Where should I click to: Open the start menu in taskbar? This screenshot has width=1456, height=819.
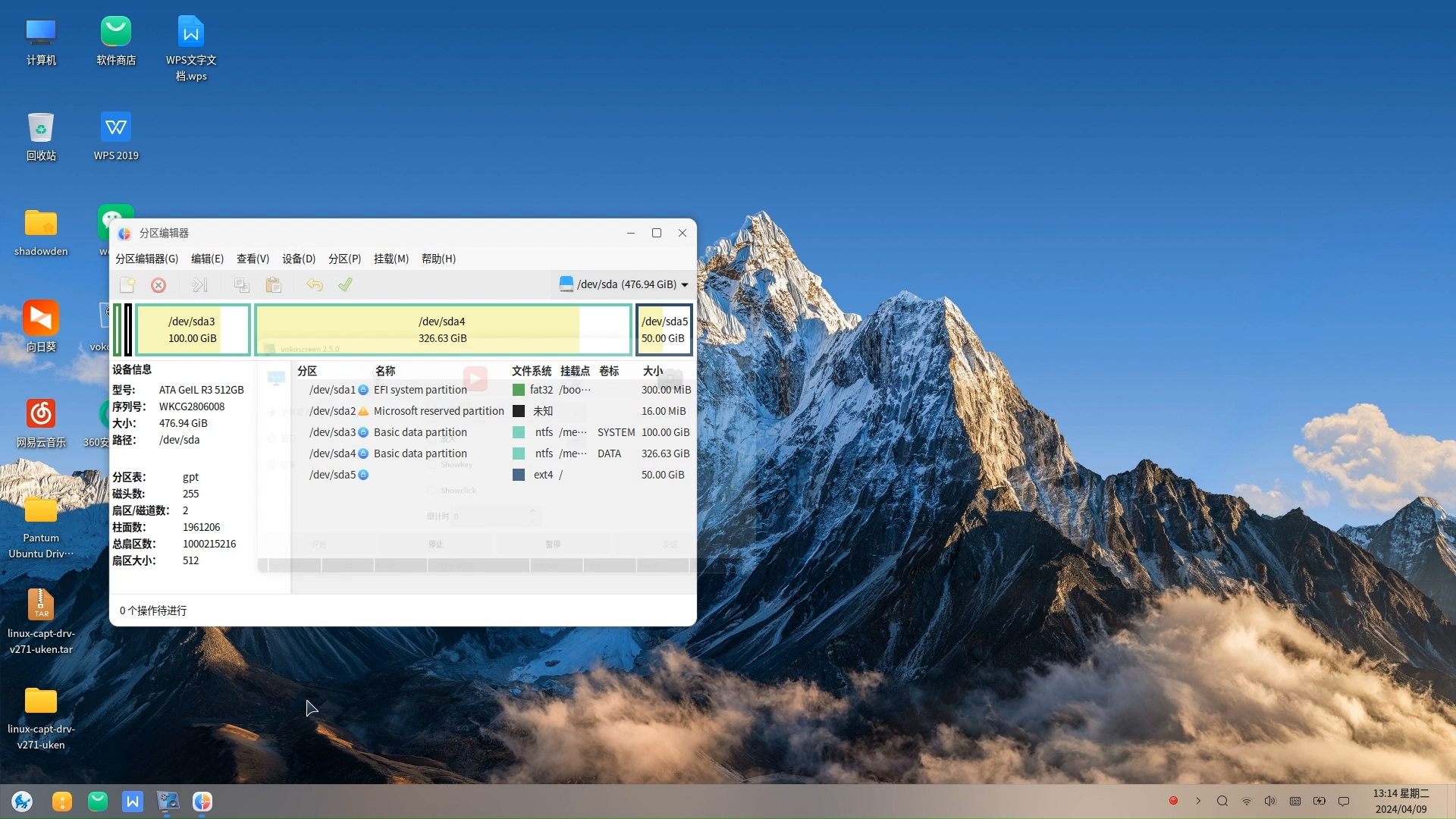tap(23, 802)
